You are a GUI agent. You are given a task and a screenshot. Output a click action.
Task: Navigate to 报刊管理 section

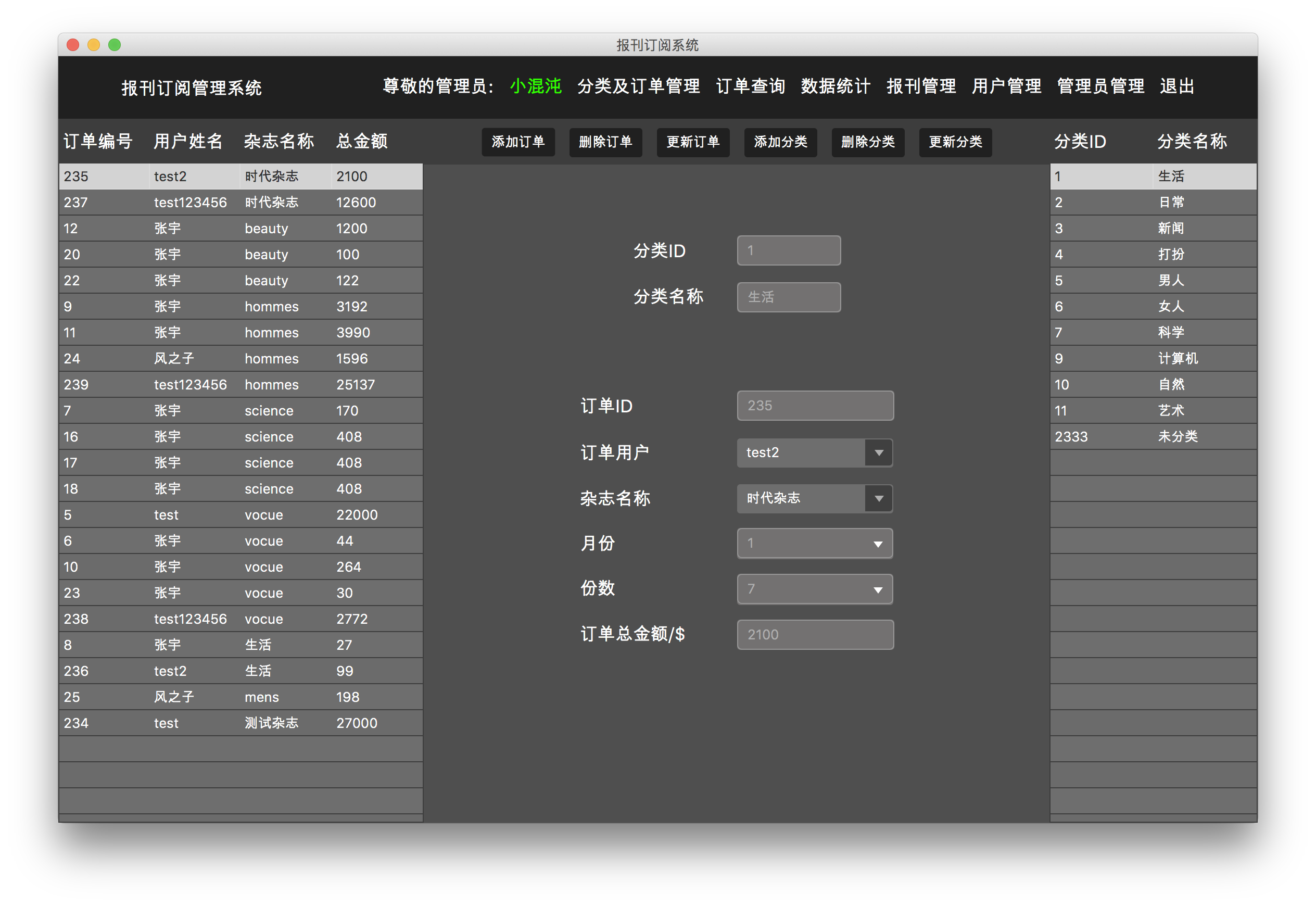(920, 86)
